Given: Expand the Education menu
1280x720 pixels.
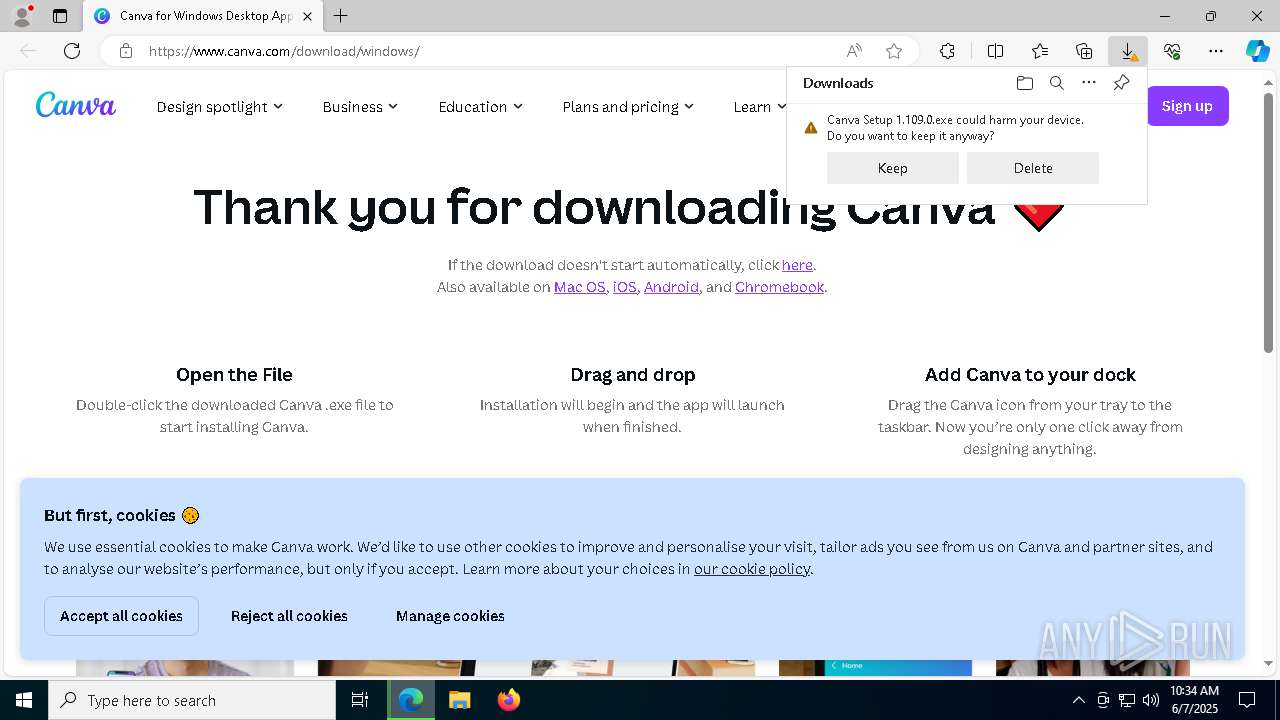Looking at the screenshot, I should (480, 107).
